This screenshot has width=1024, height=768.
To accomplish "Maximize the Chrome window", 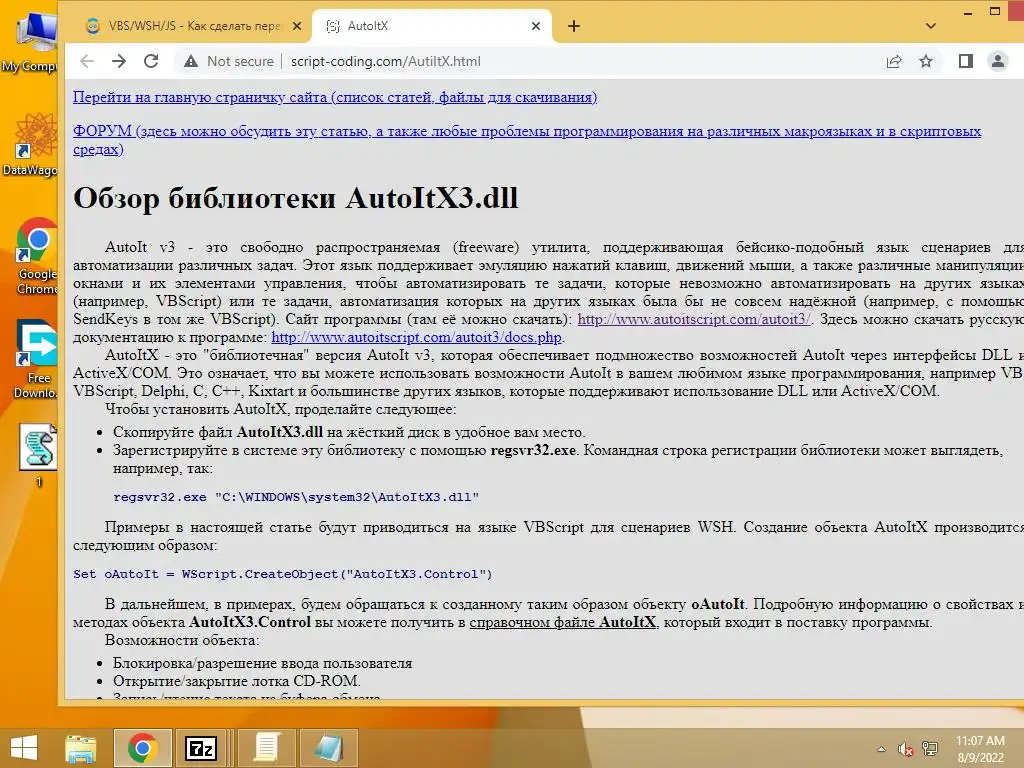I will pyautogui.click(x=995, y=11).
